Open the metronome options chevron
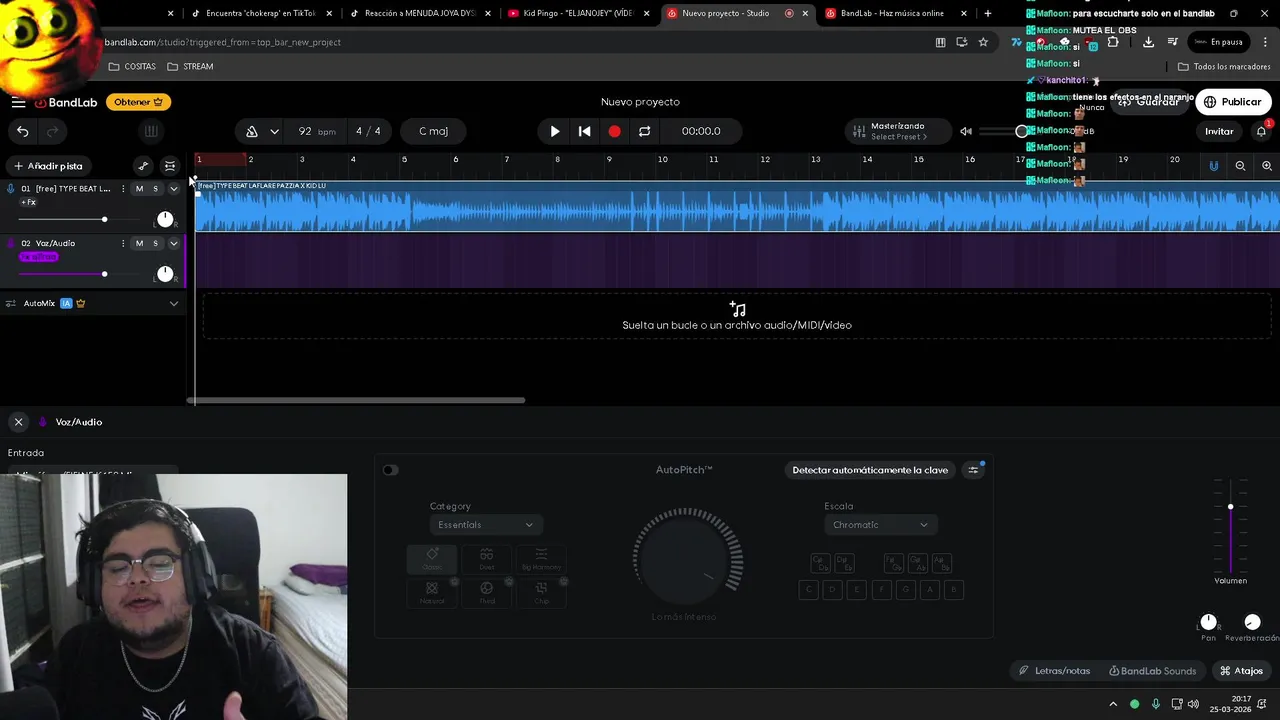This screenshot has height=720, width=1280. 274,131
